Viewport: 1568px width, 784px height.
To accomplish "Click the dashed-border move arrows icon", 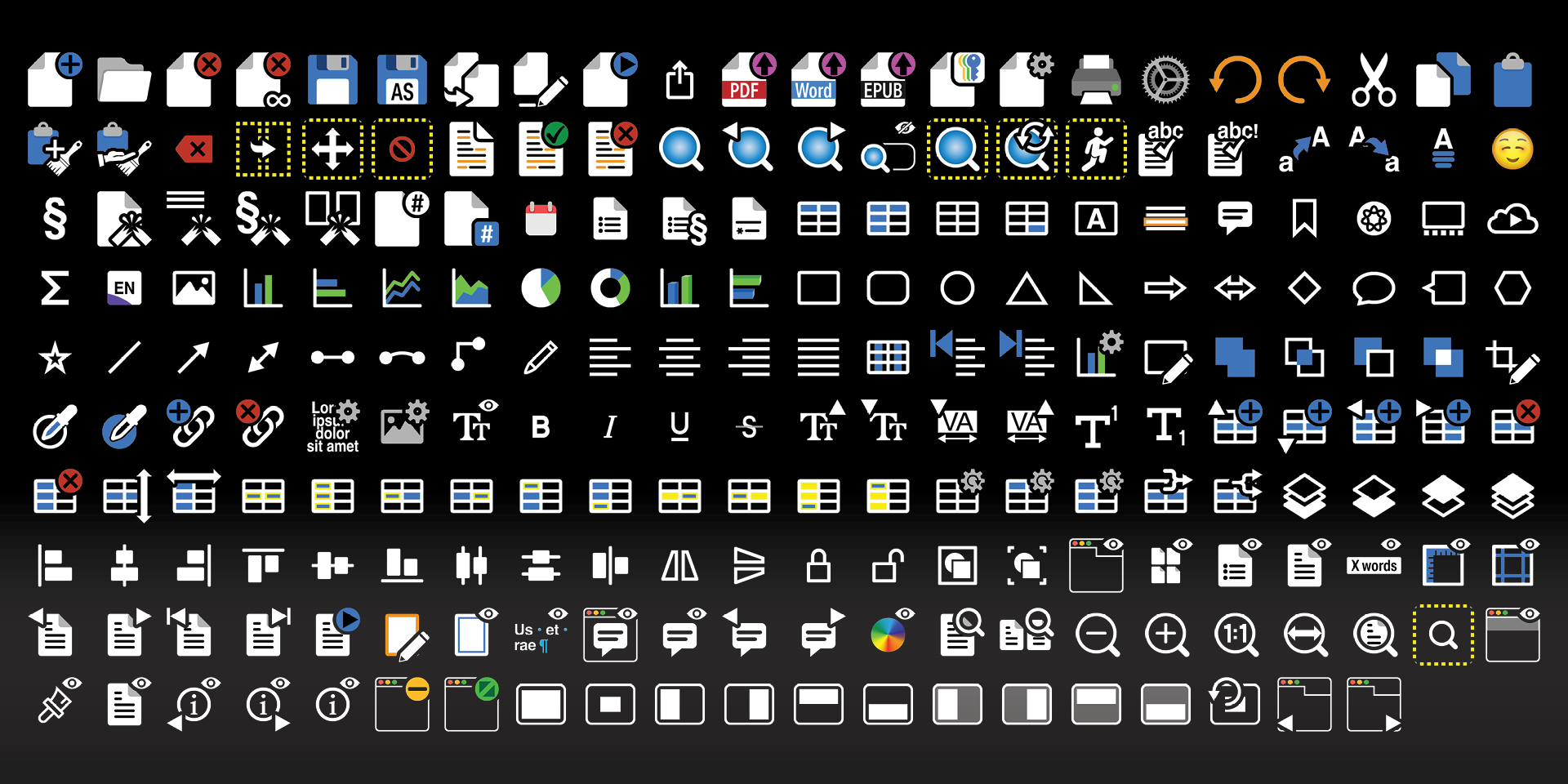I will (x=332, y=149).
